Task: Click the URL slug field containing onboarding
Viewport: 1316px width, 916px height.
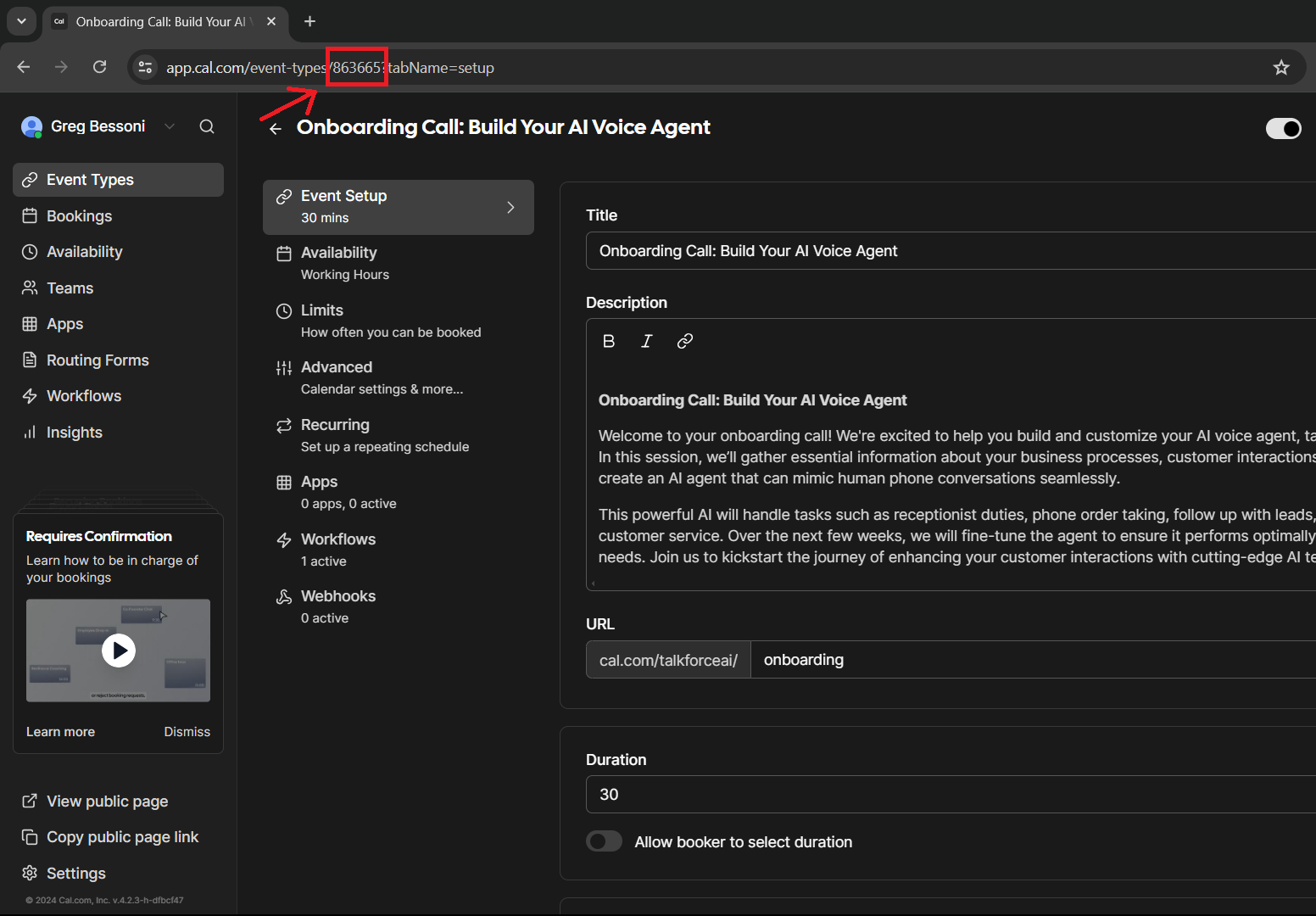Action: (1018, 660)
